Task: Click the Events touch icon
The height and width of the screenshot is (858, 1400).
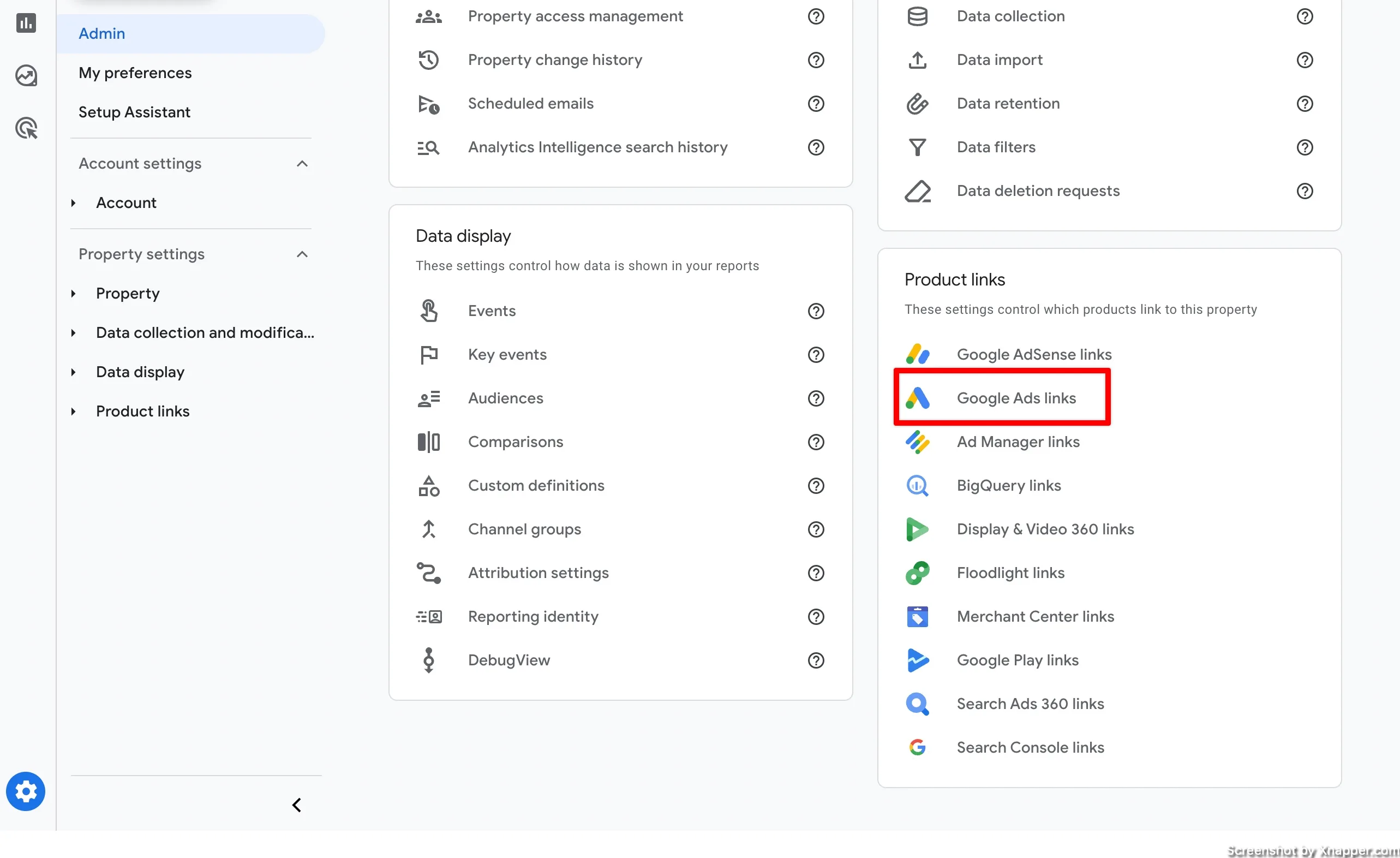Action: pos(428,311)
